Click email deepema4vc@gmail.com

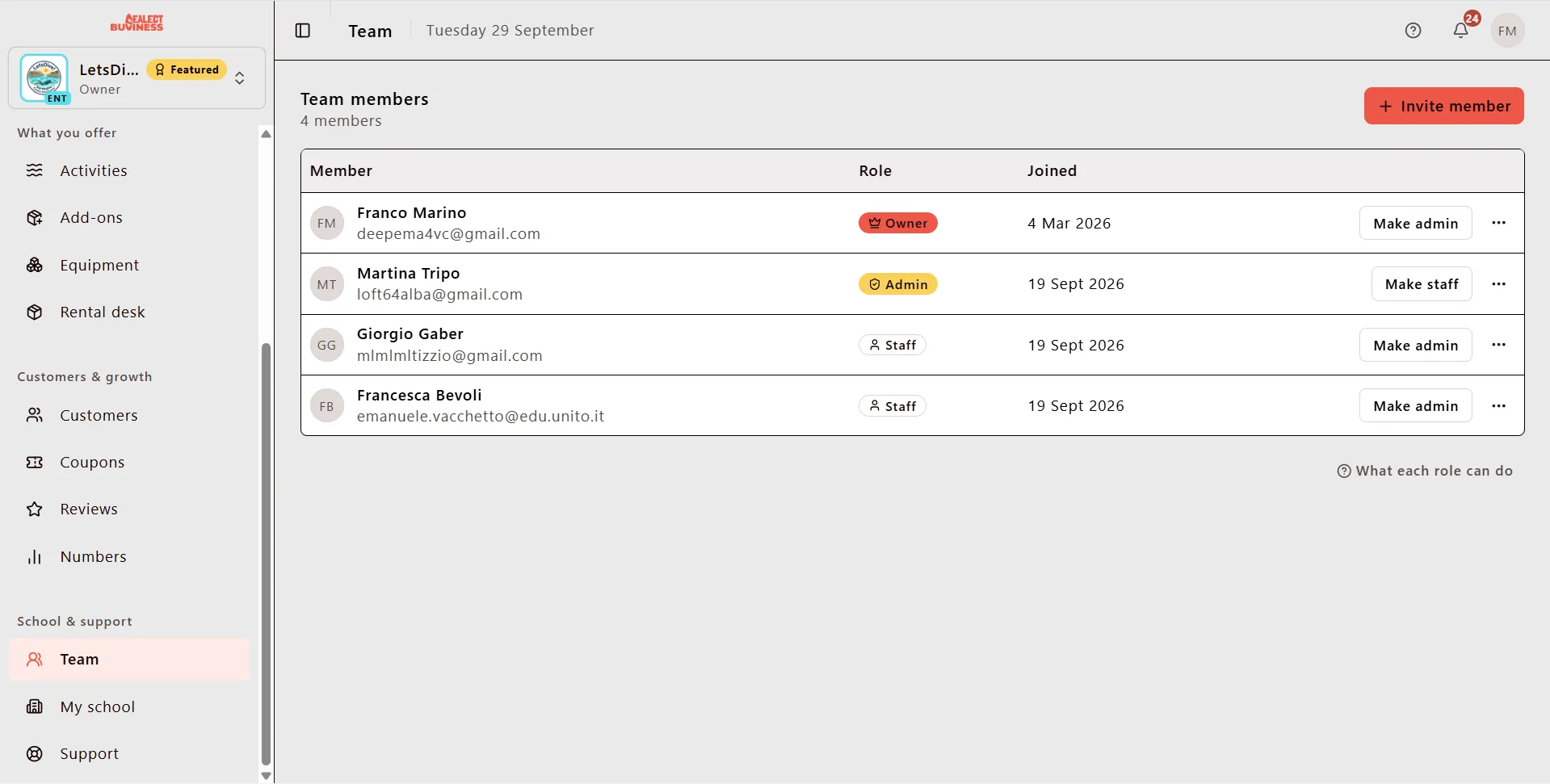point(448,234)
